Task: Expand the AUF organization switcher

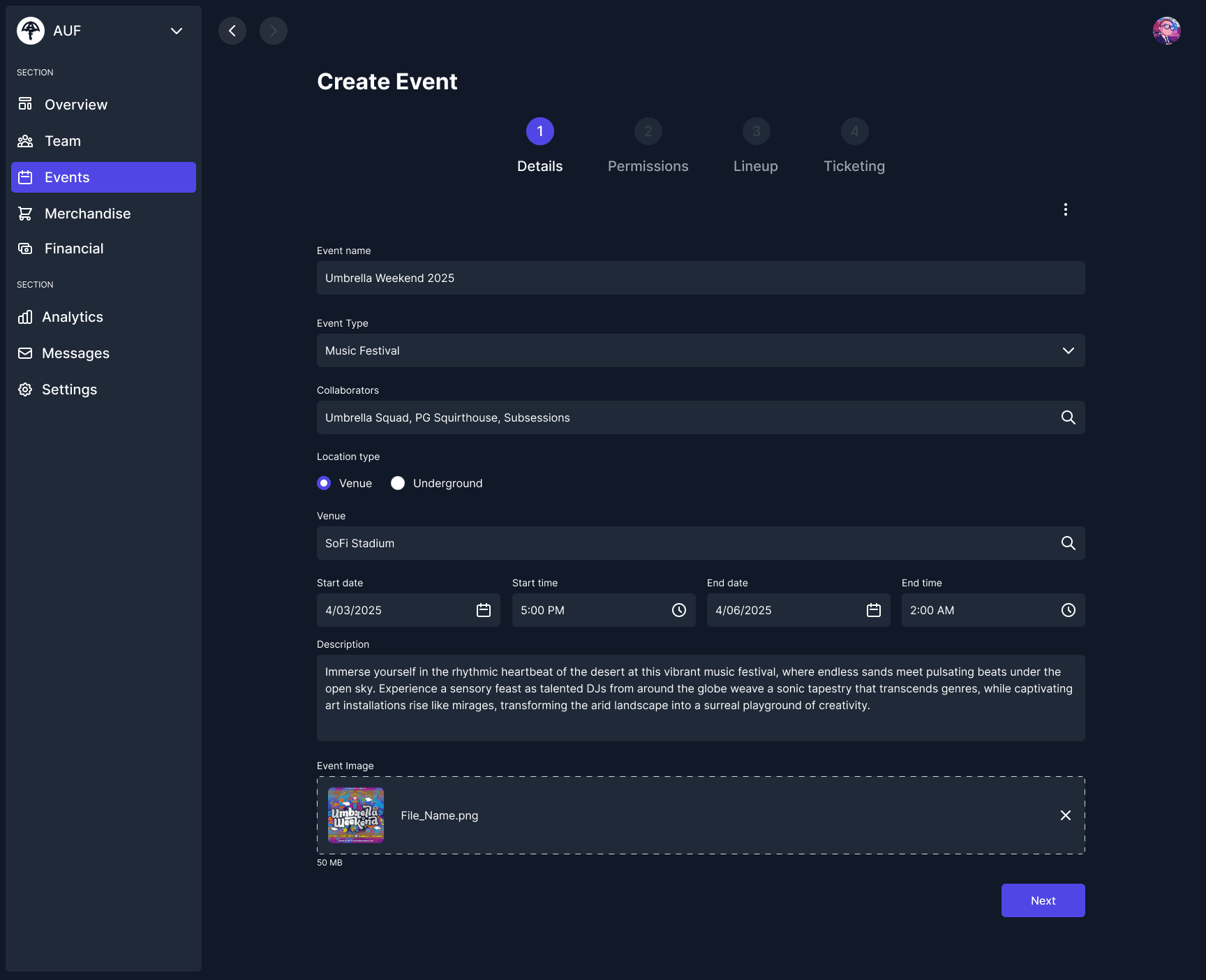Action: pyautogui.click(x=177, y=31)
